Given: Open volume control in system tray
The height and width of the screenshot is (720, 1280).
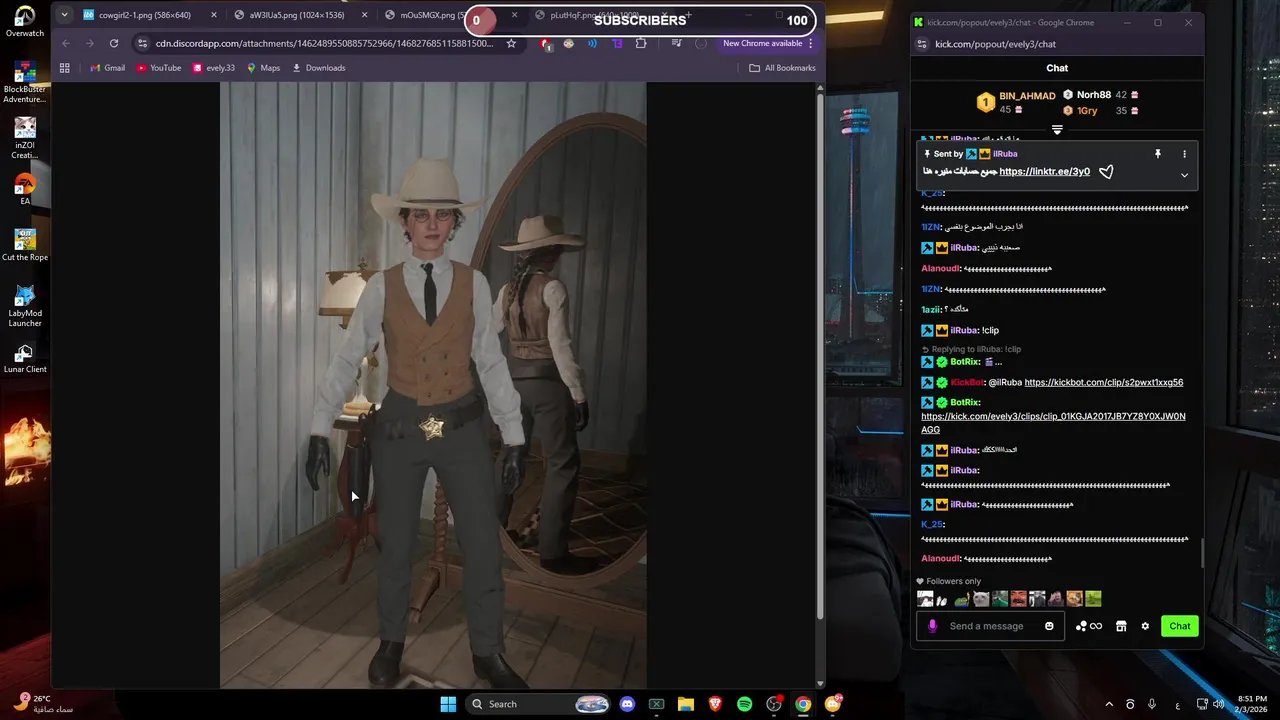Looking at the screenshot, I should (1218, 704).
